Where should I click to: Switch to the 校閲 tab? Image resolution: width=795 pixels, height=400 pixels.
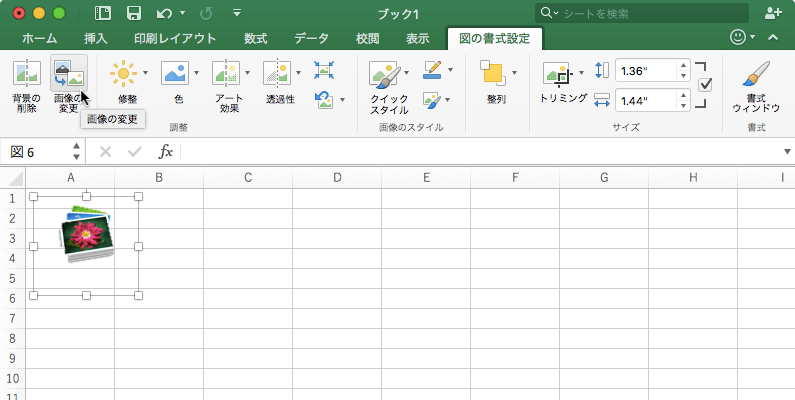(x=367, y=38)
